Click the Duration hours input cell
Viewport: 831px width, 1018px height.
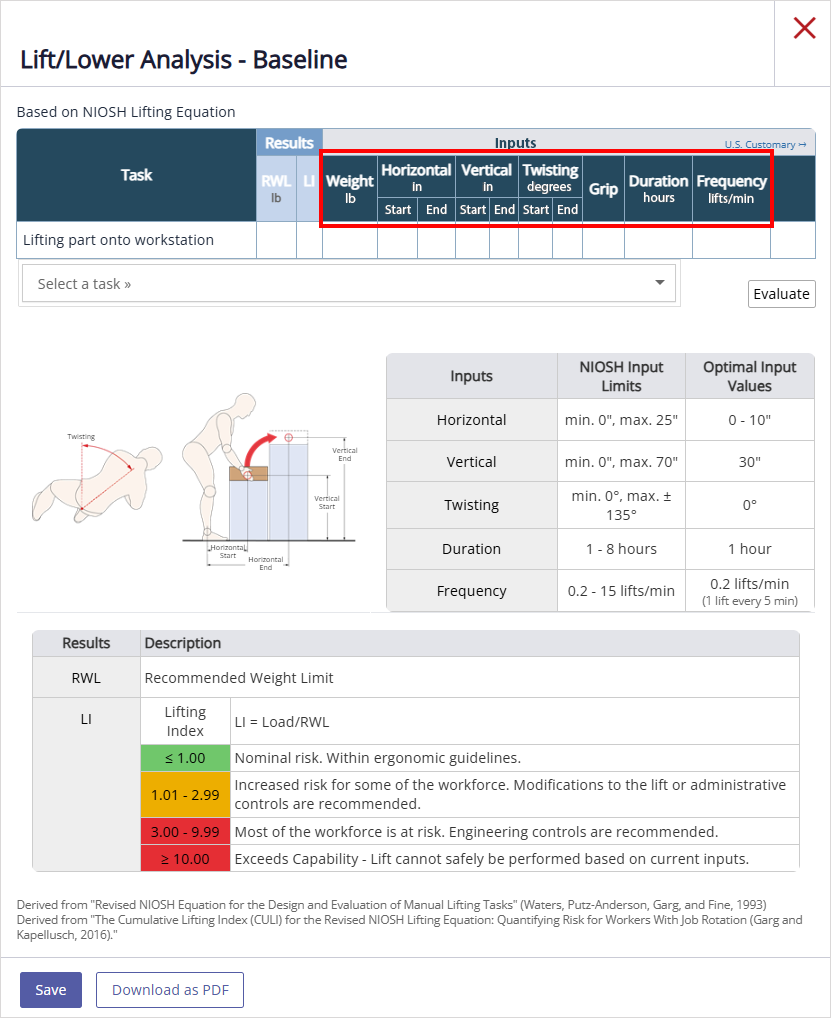click(658, 240)
